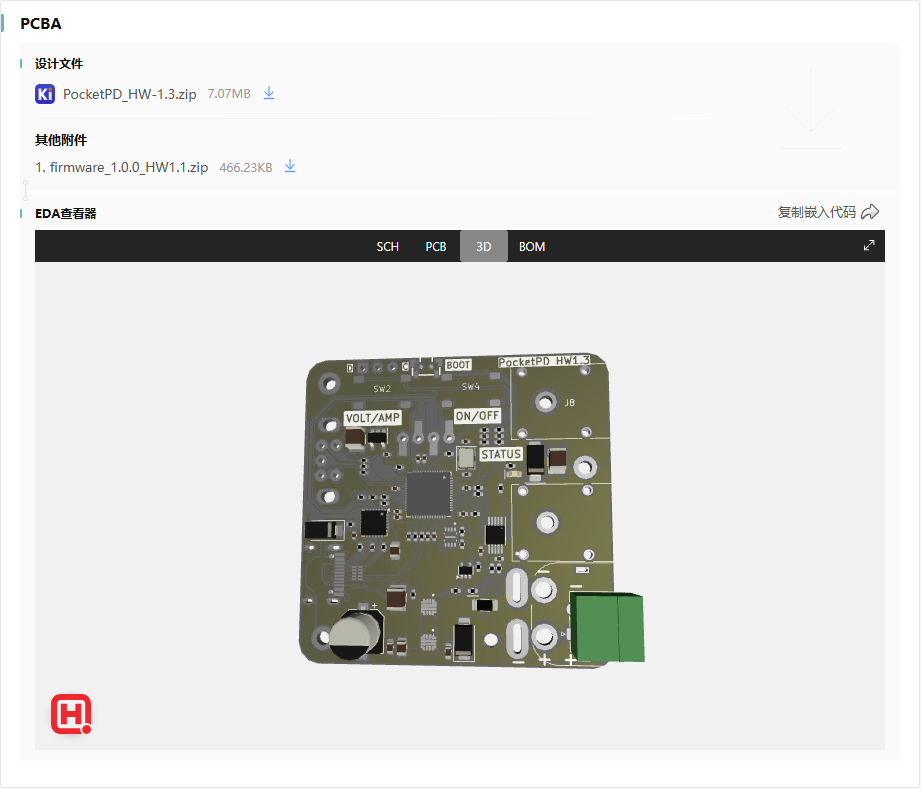Select the 3D view tab
The image size is (921, 789).
tap(484, 247)
